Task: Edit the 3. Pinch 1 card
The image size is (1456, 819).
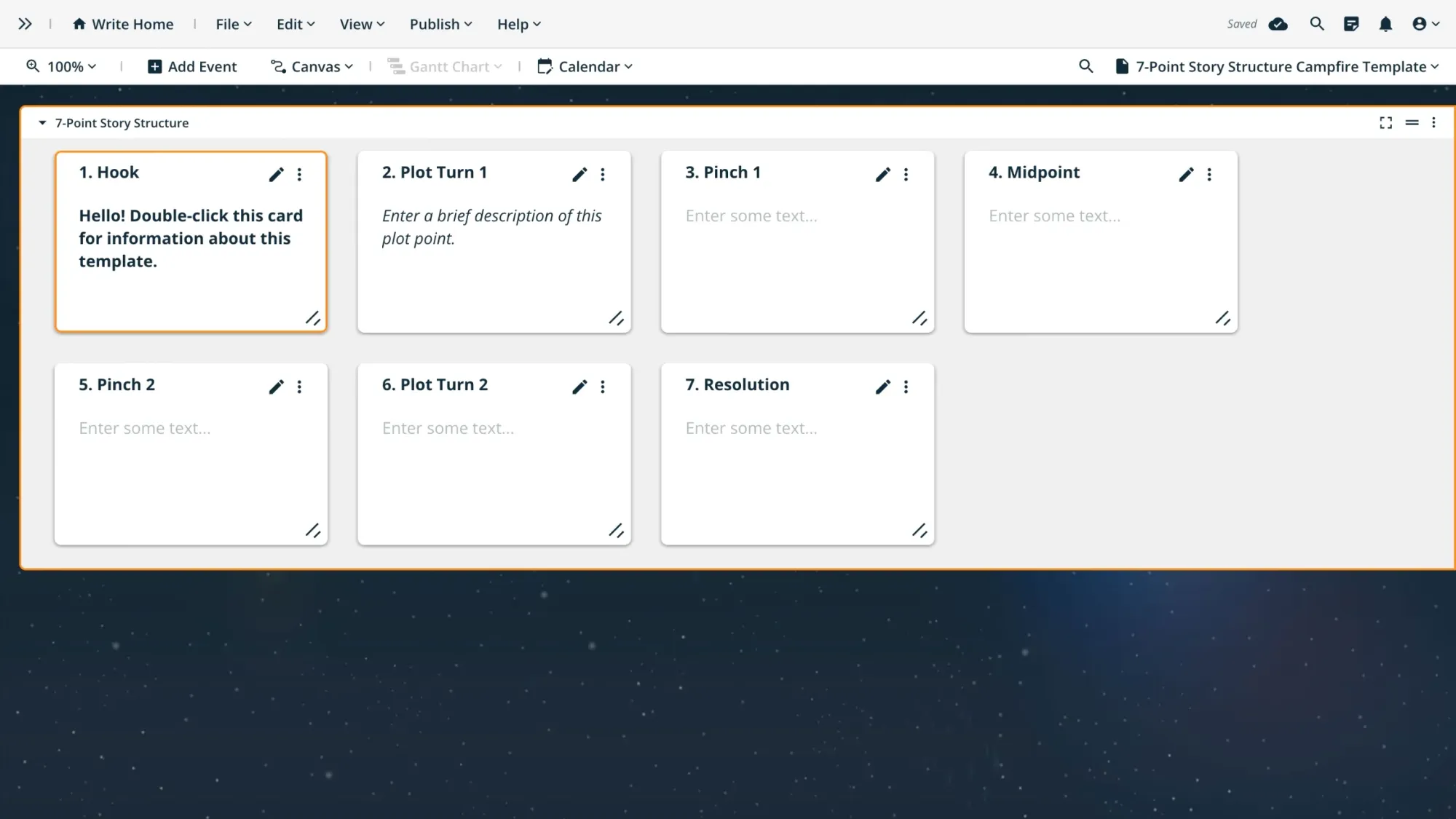Action: (x=883, y=174)
